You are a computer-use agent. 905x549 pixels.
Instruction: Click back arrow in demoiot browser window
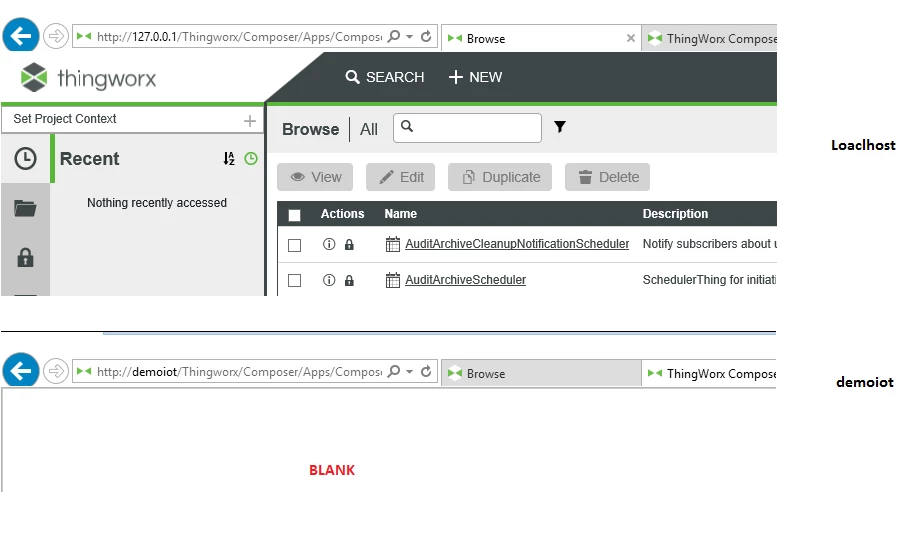(21, 370)
